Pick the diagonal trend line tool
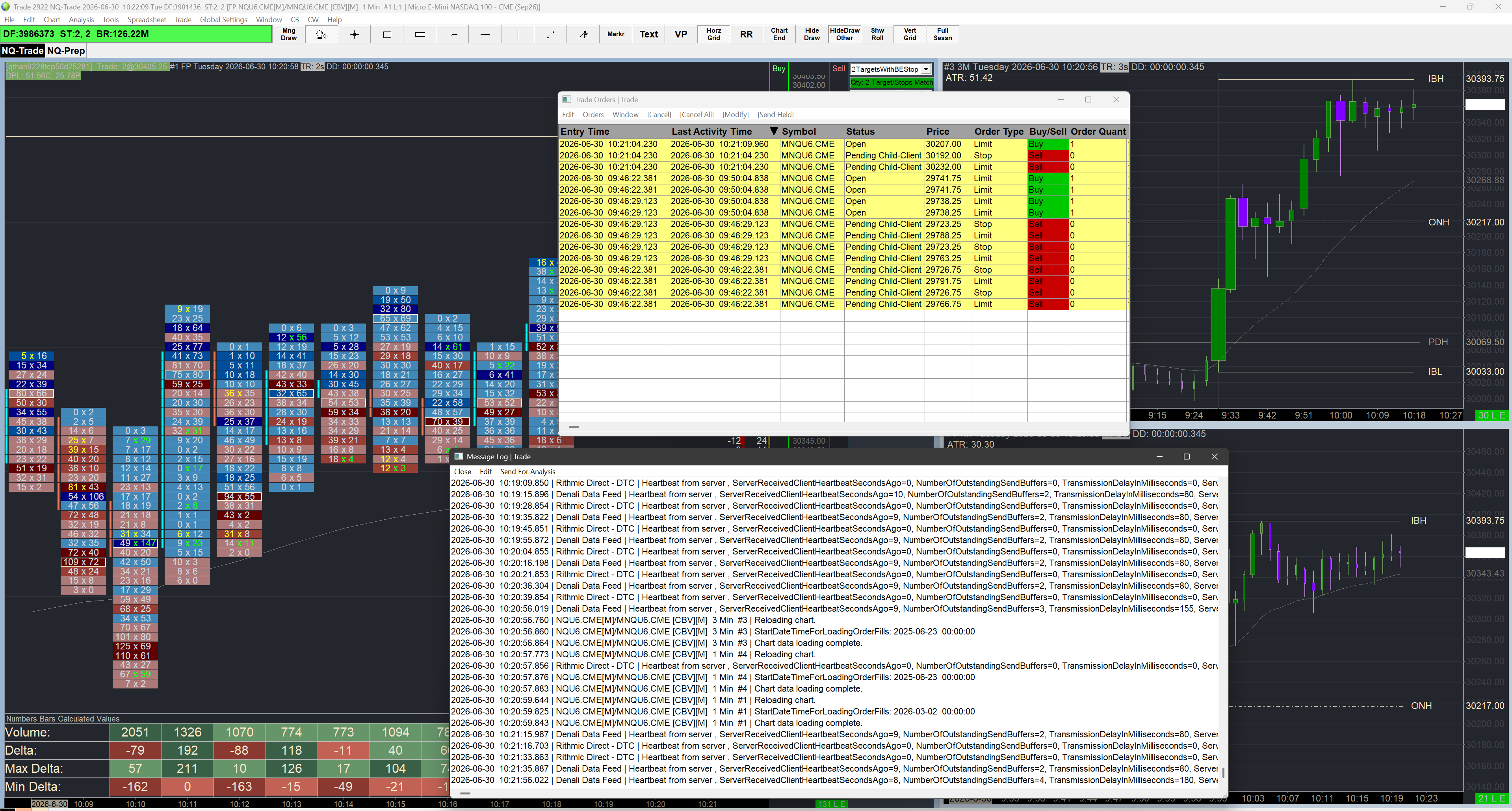This screenshot has height=811, width=1512. pos(551,34)
